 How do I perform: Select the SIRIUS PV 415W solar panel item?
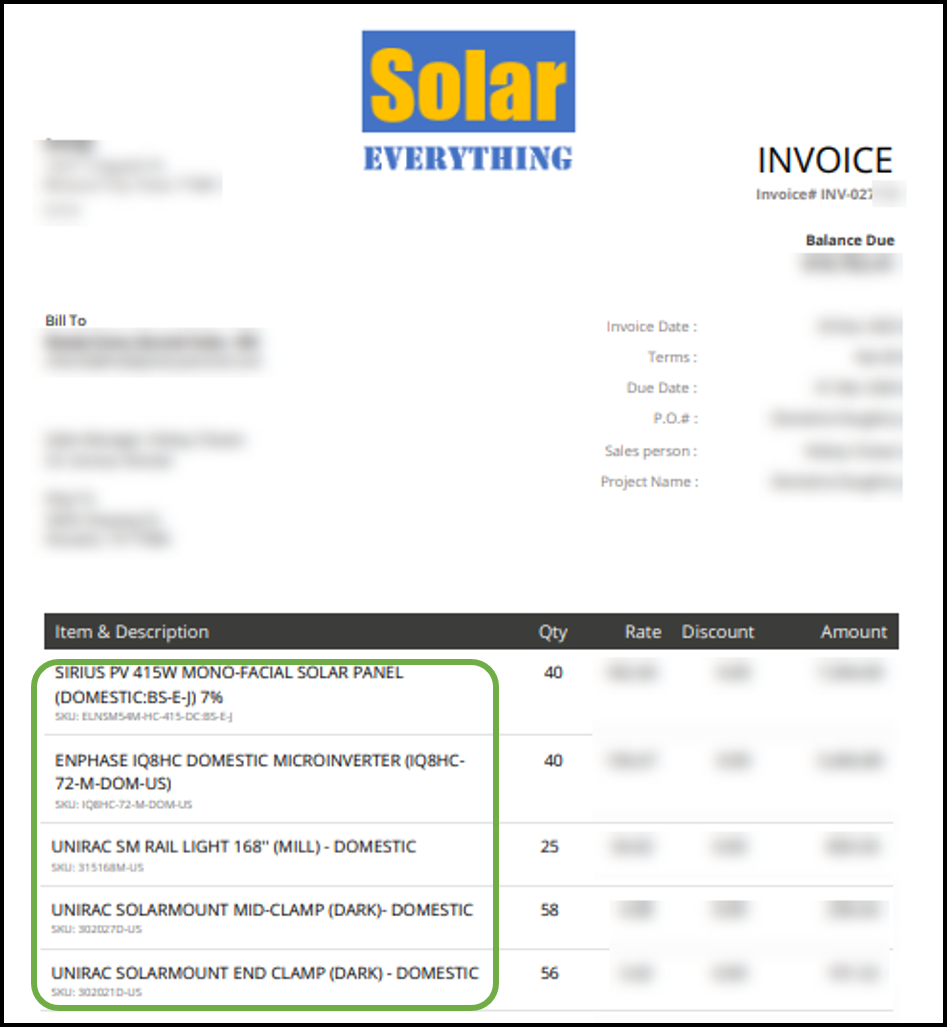[229, 684]
